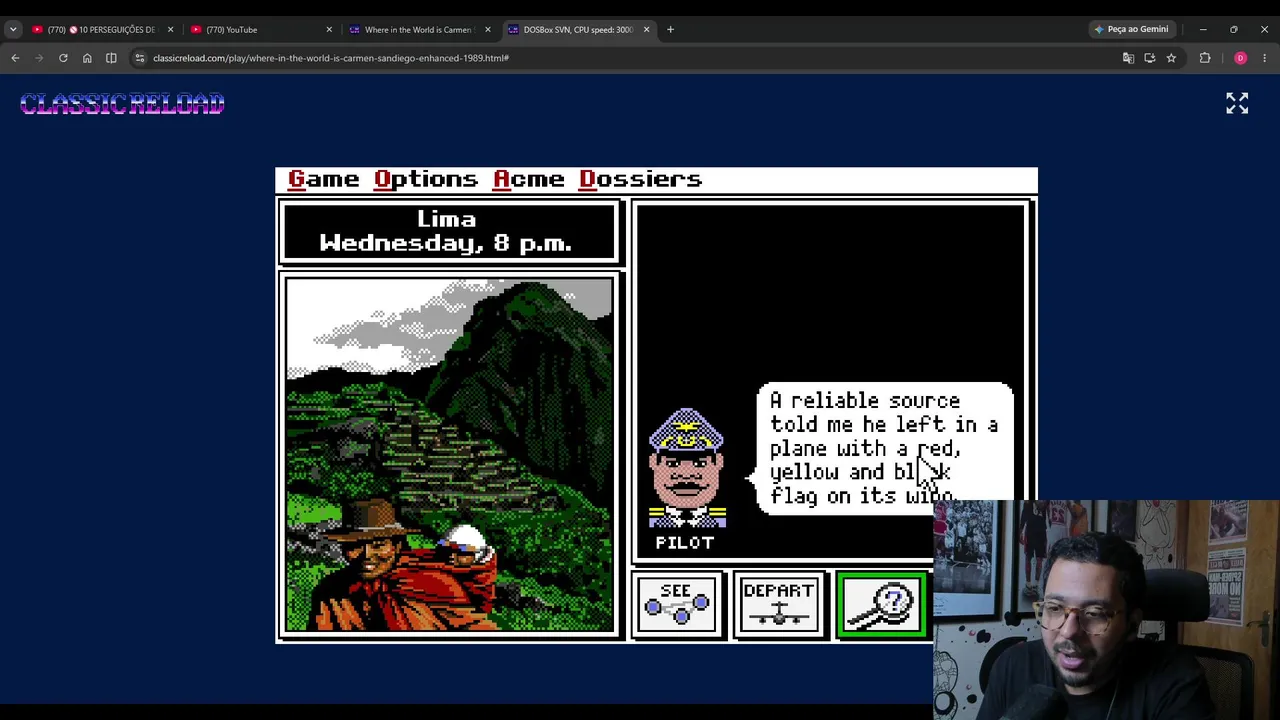Open the browser side panel
This screenshot has height=720, width=1280.
pos(111,58)
